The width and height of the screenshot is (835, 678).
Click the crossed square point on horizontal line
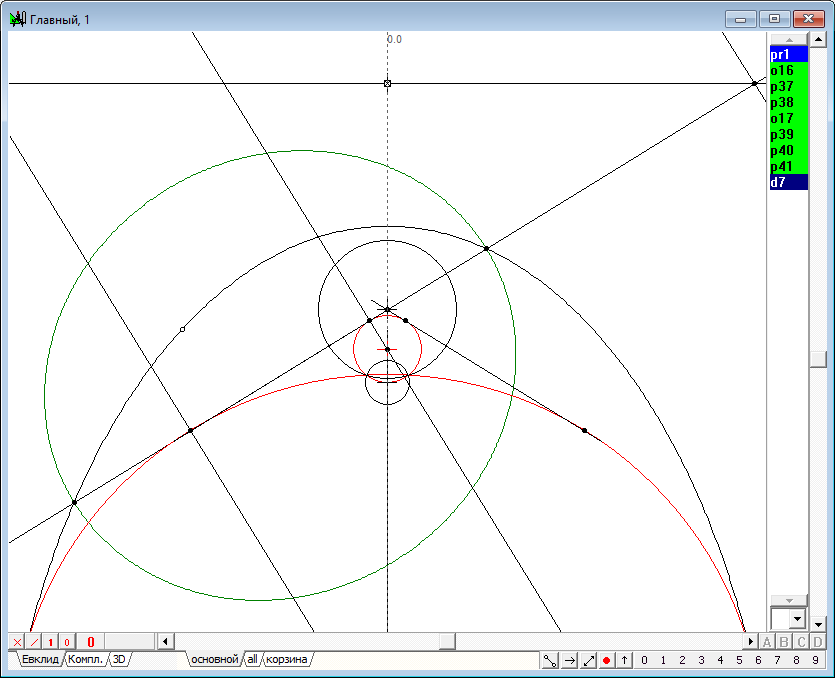[387, 84]
